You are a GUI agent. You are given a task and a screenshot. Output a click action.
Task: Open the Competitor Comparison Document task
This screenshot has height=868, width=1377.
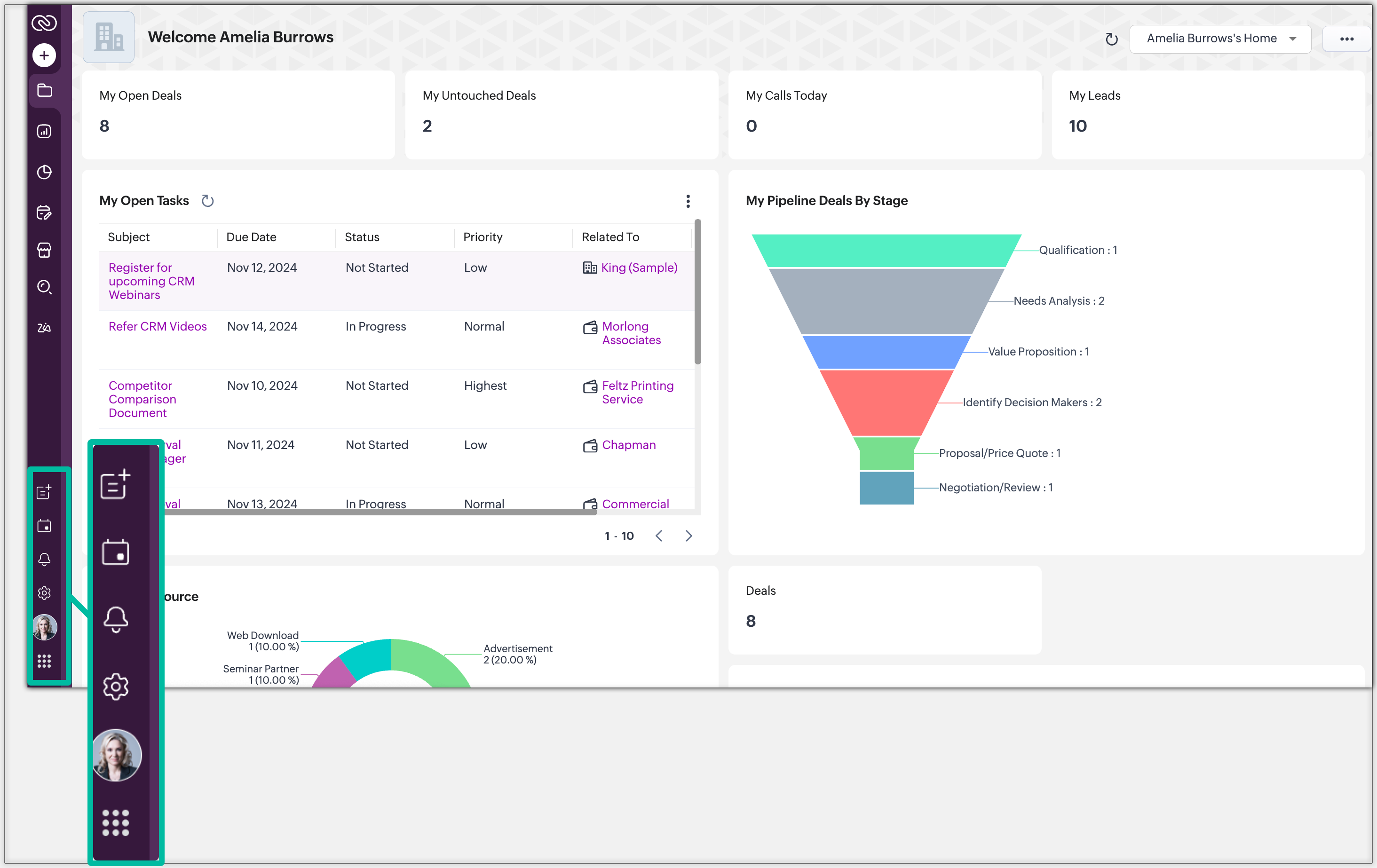(x=142, y=399)
